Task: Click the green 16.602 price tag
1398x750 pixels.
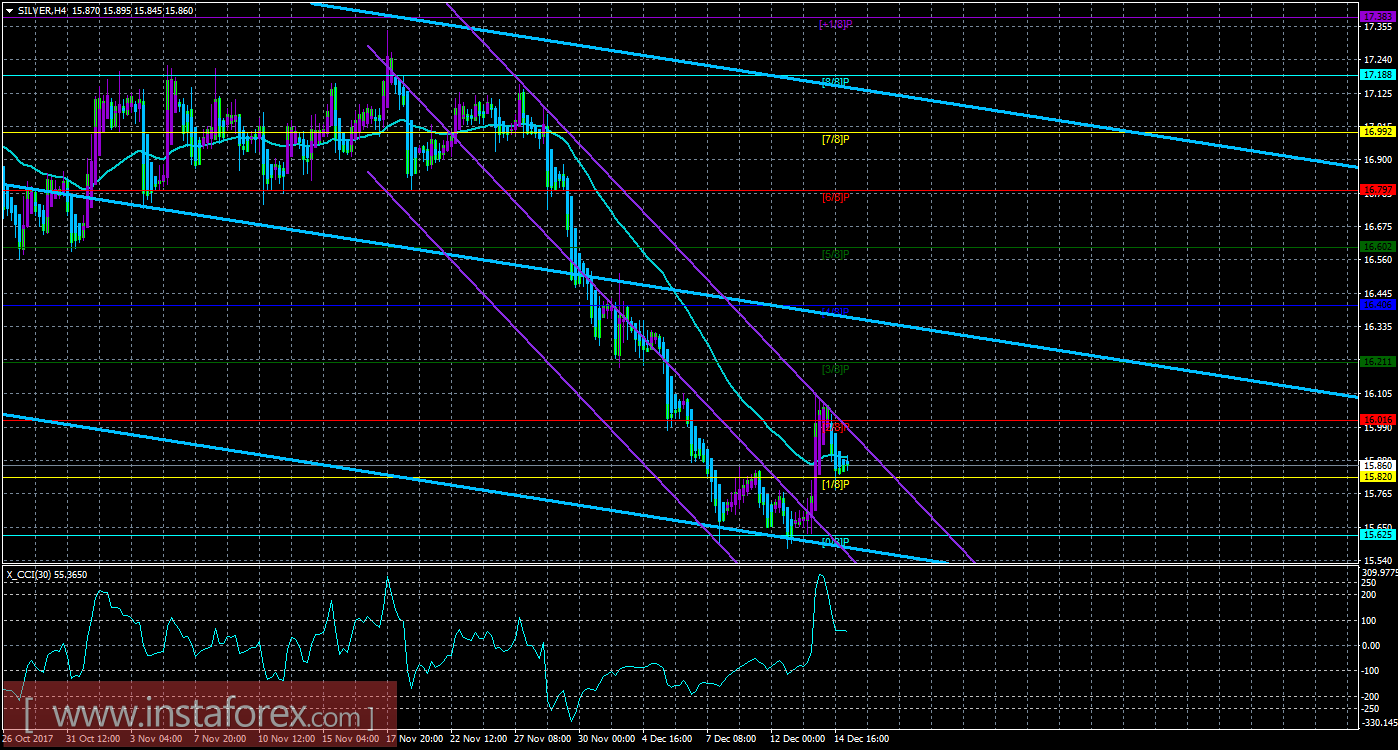Action: click(x=1377, y=246)
